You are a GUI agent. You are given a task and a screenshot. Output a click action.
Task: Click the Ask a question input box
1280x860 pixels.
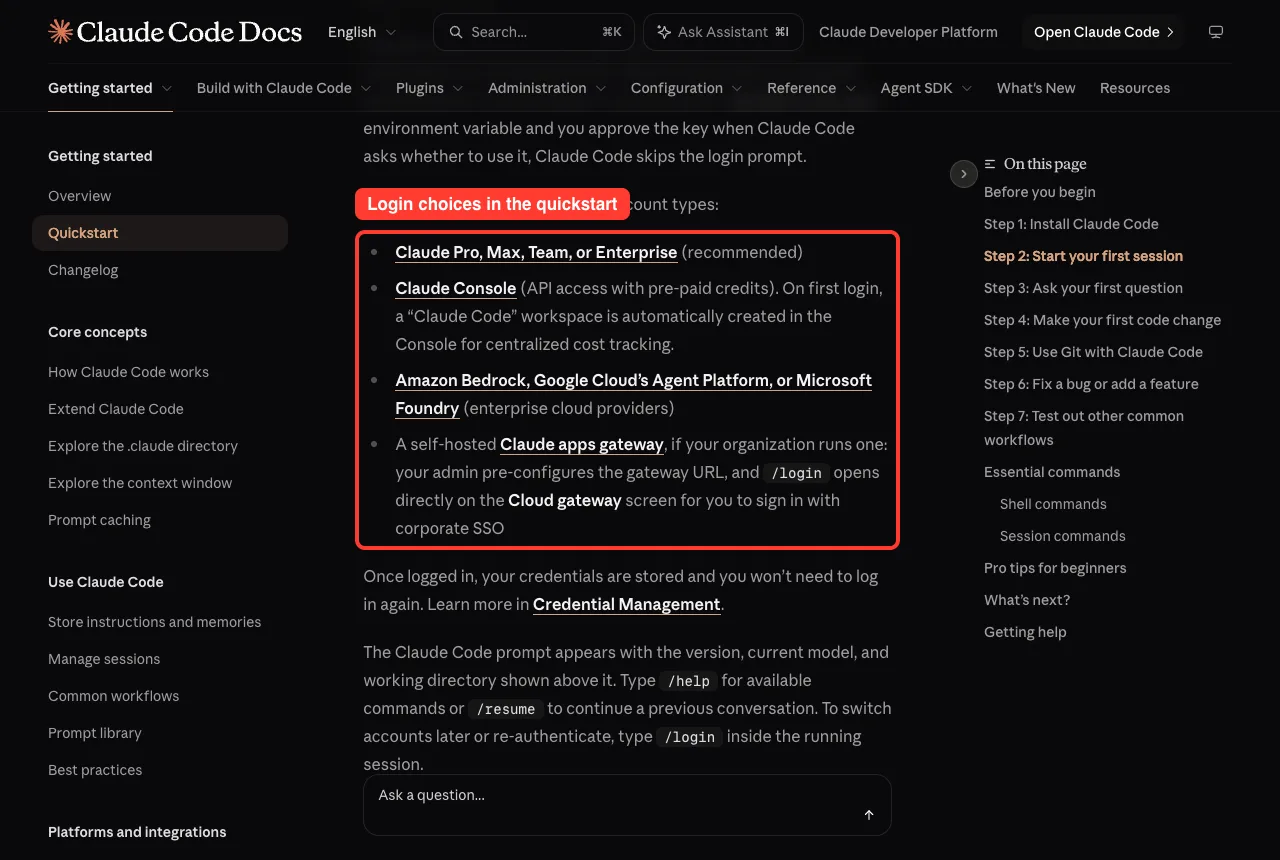point(627,805)
